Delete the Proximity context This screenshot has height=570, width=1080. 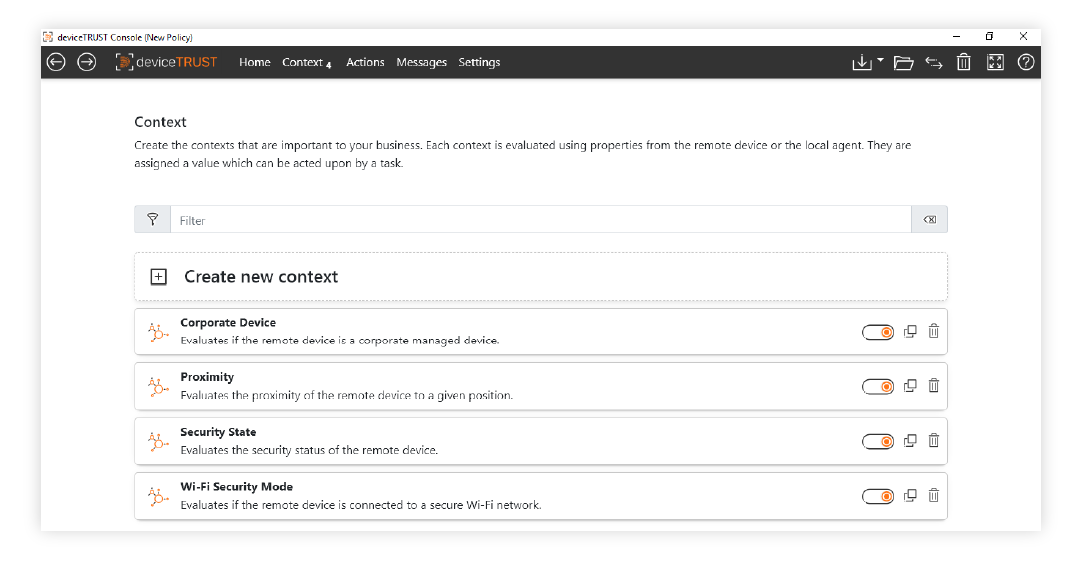point(933,386)
